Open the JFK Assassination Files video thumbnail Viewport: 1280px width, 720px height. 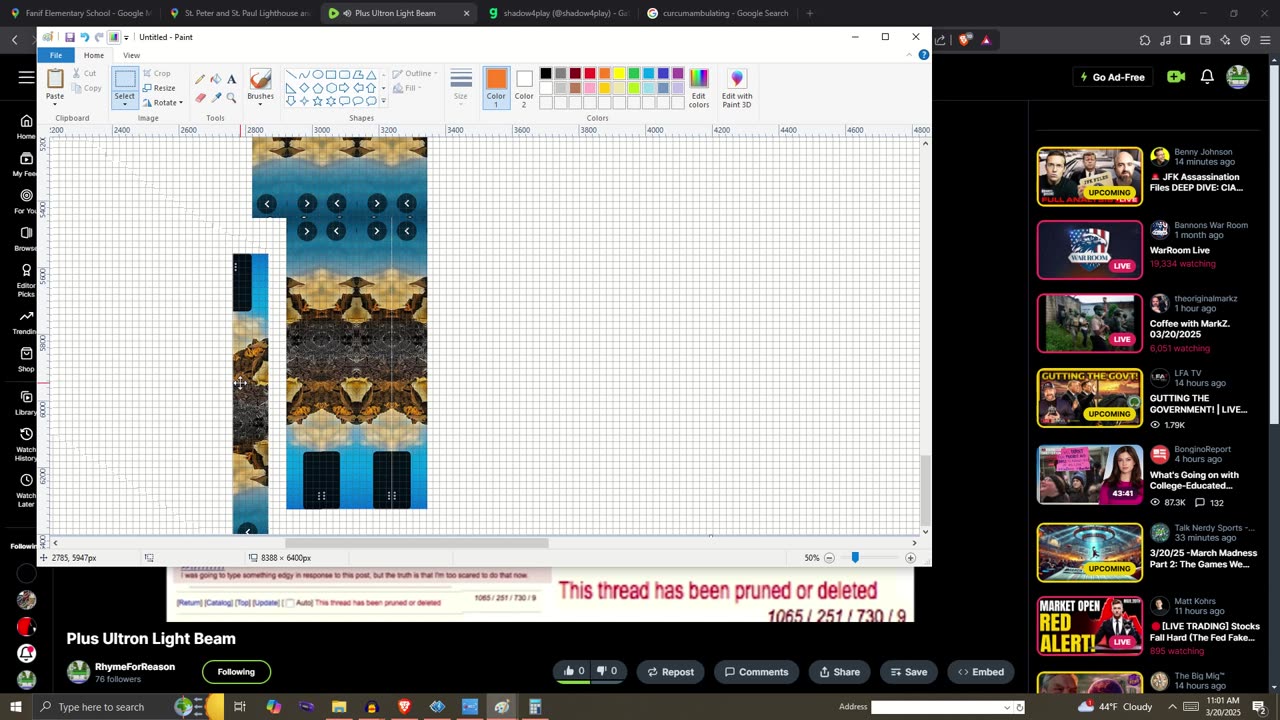1089,177
